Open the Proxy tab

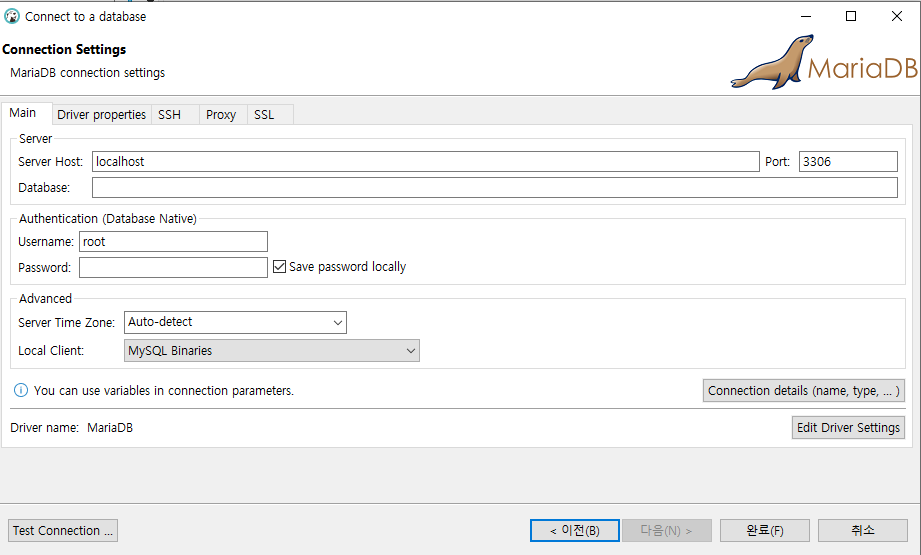tap(221, 115)
